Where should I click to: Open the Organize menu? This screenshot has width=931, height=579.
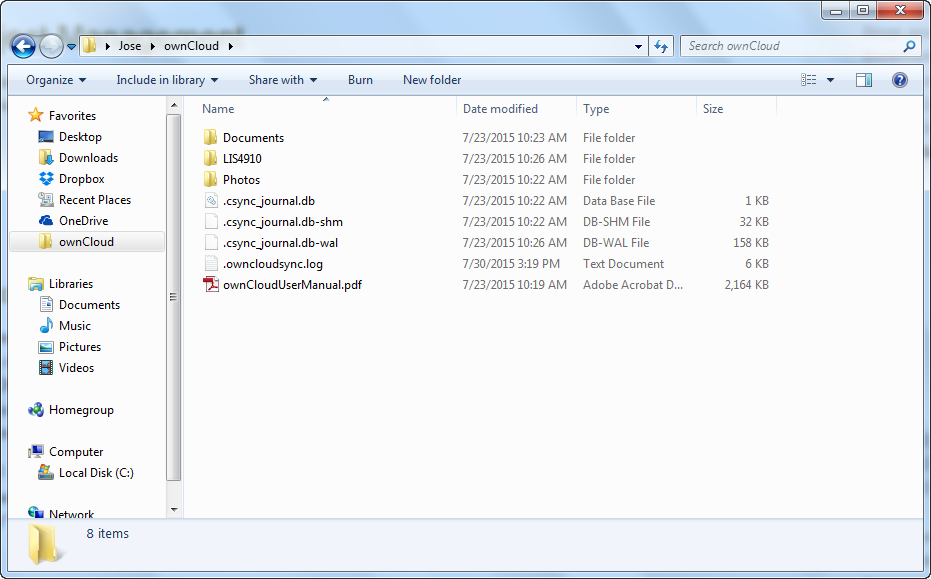pos(56,80)
